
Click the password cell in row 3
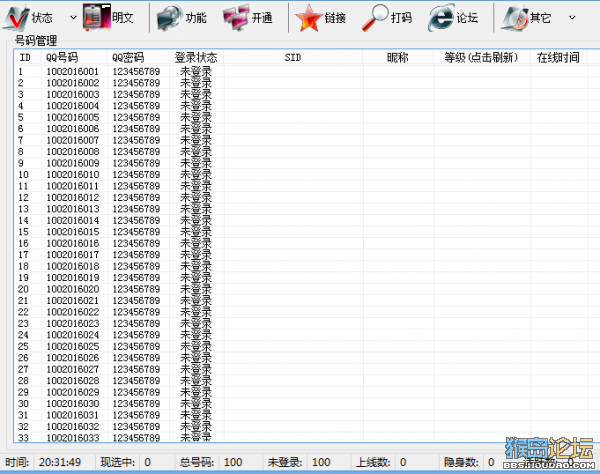(136, 94)
